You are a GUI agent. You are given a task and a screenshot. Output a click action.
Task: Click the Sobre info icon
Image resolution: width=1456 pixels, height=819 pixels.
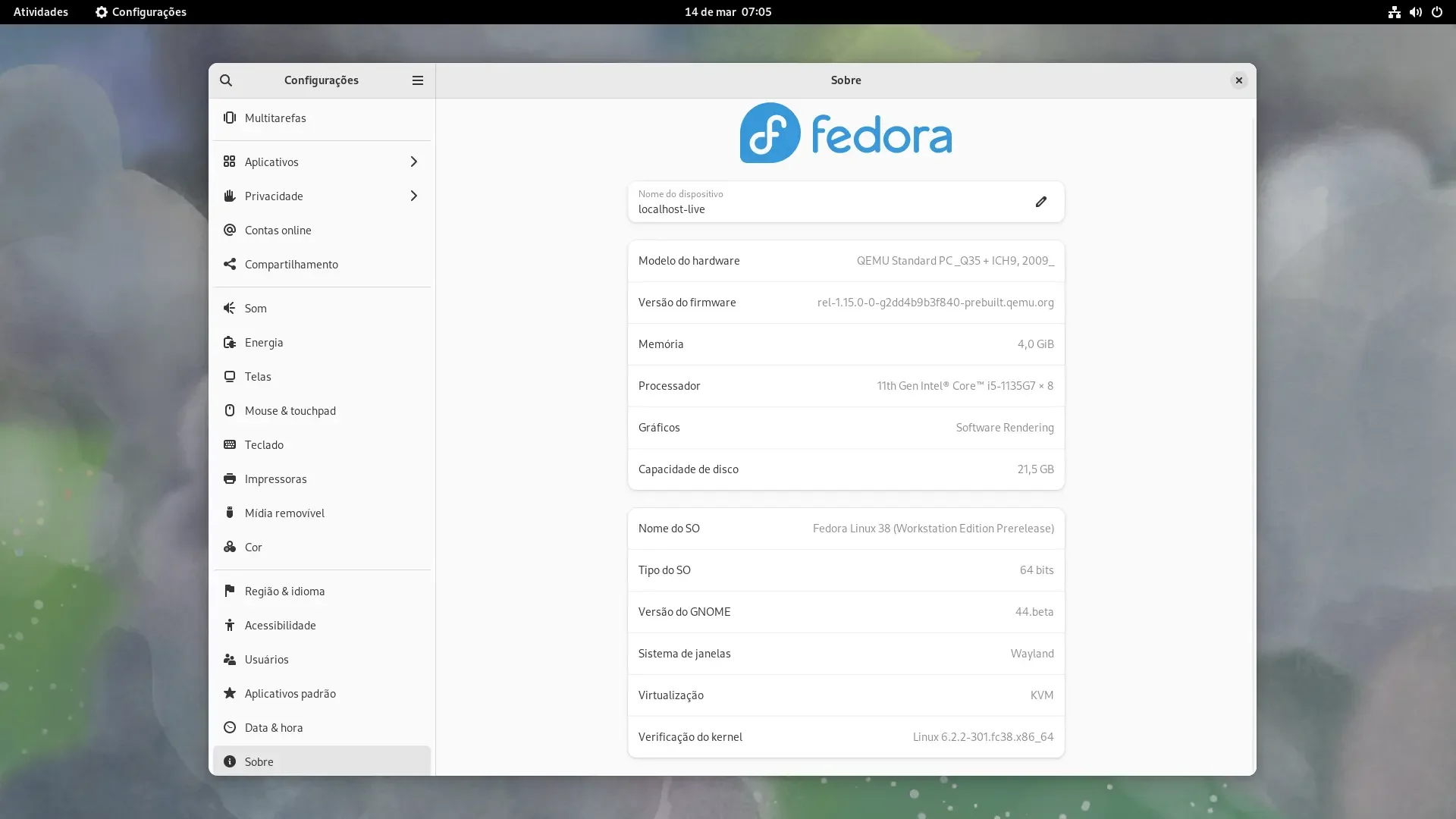click(229, 761)
